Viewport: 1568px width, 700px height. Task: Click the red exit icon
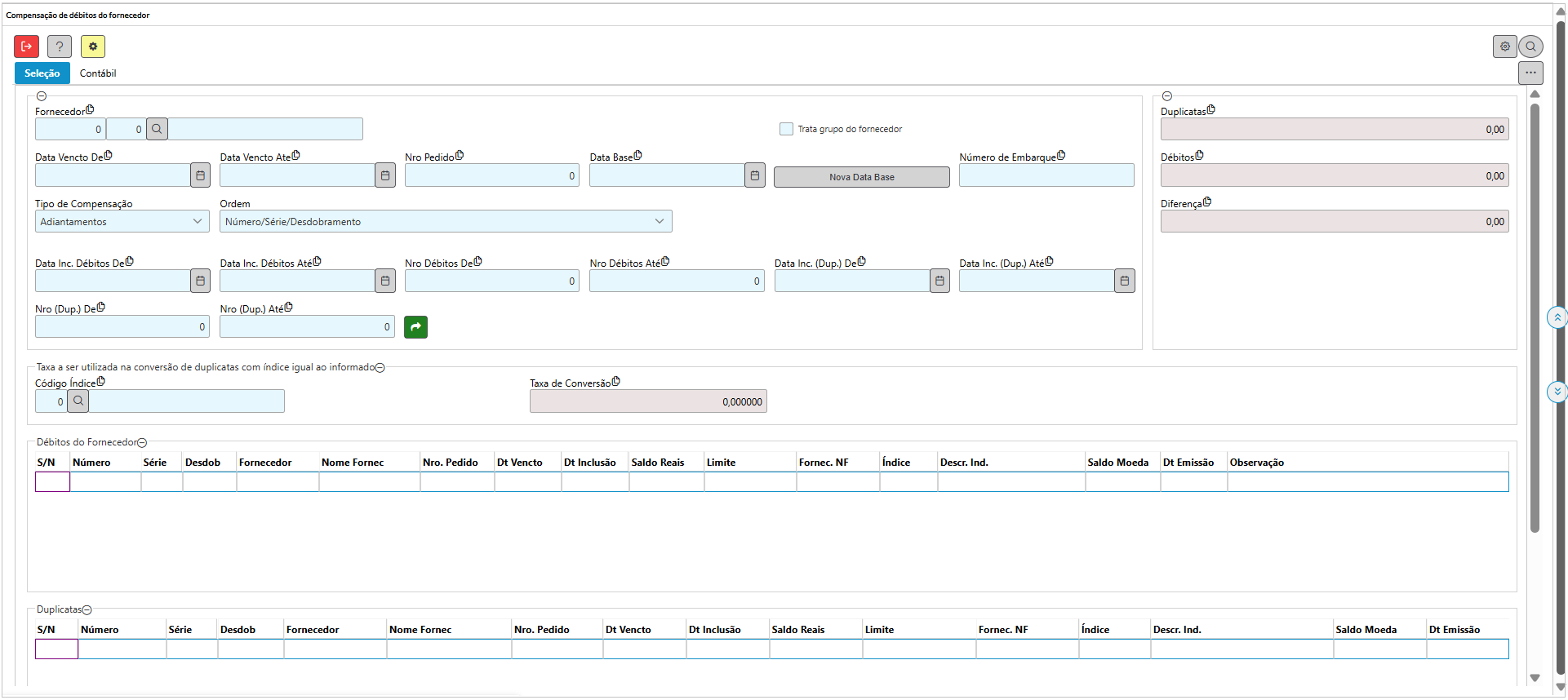pos(26,47)
